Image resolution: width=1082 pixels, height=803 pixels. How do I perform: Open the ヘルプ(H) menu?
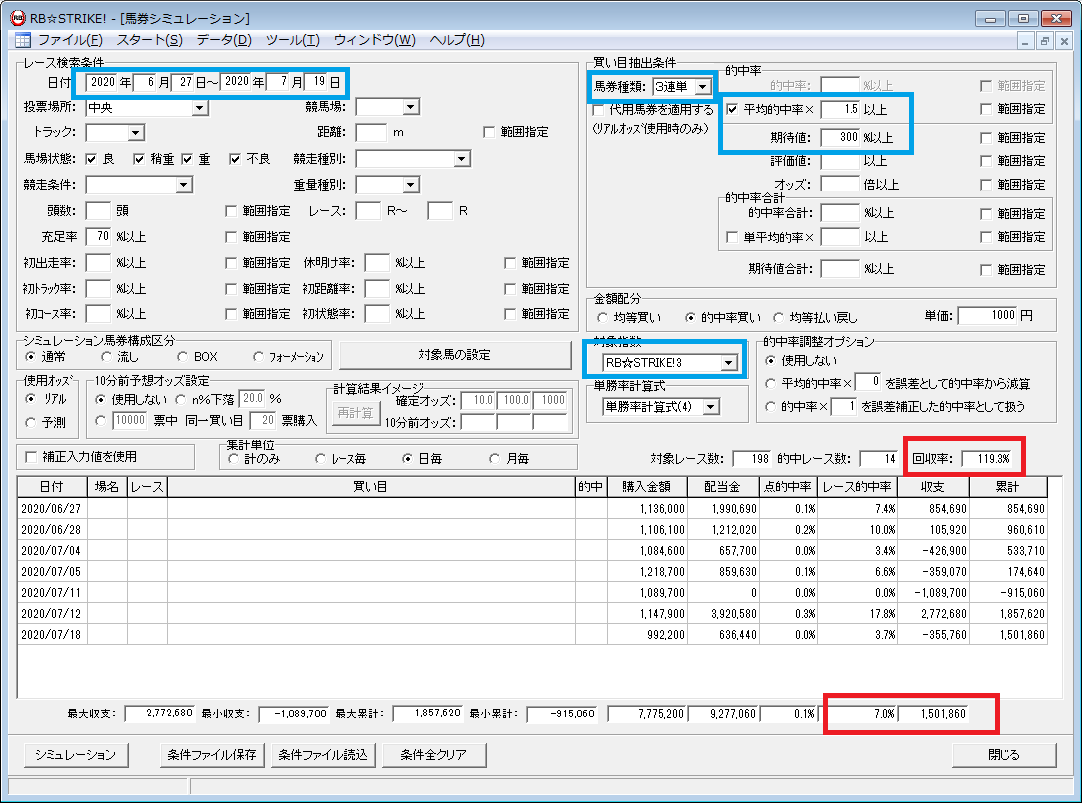457,40
